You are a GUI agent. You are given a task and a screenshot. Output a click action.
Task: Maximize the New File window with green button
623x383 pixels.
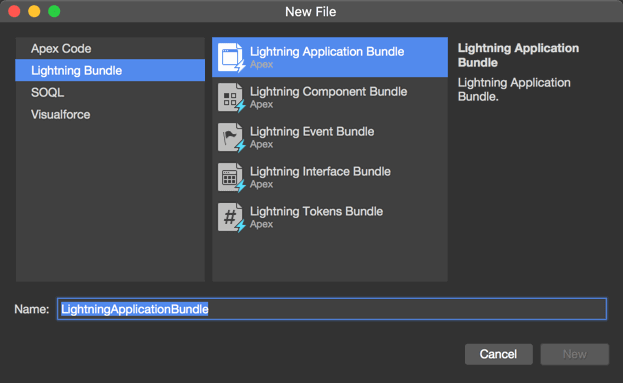54,12
